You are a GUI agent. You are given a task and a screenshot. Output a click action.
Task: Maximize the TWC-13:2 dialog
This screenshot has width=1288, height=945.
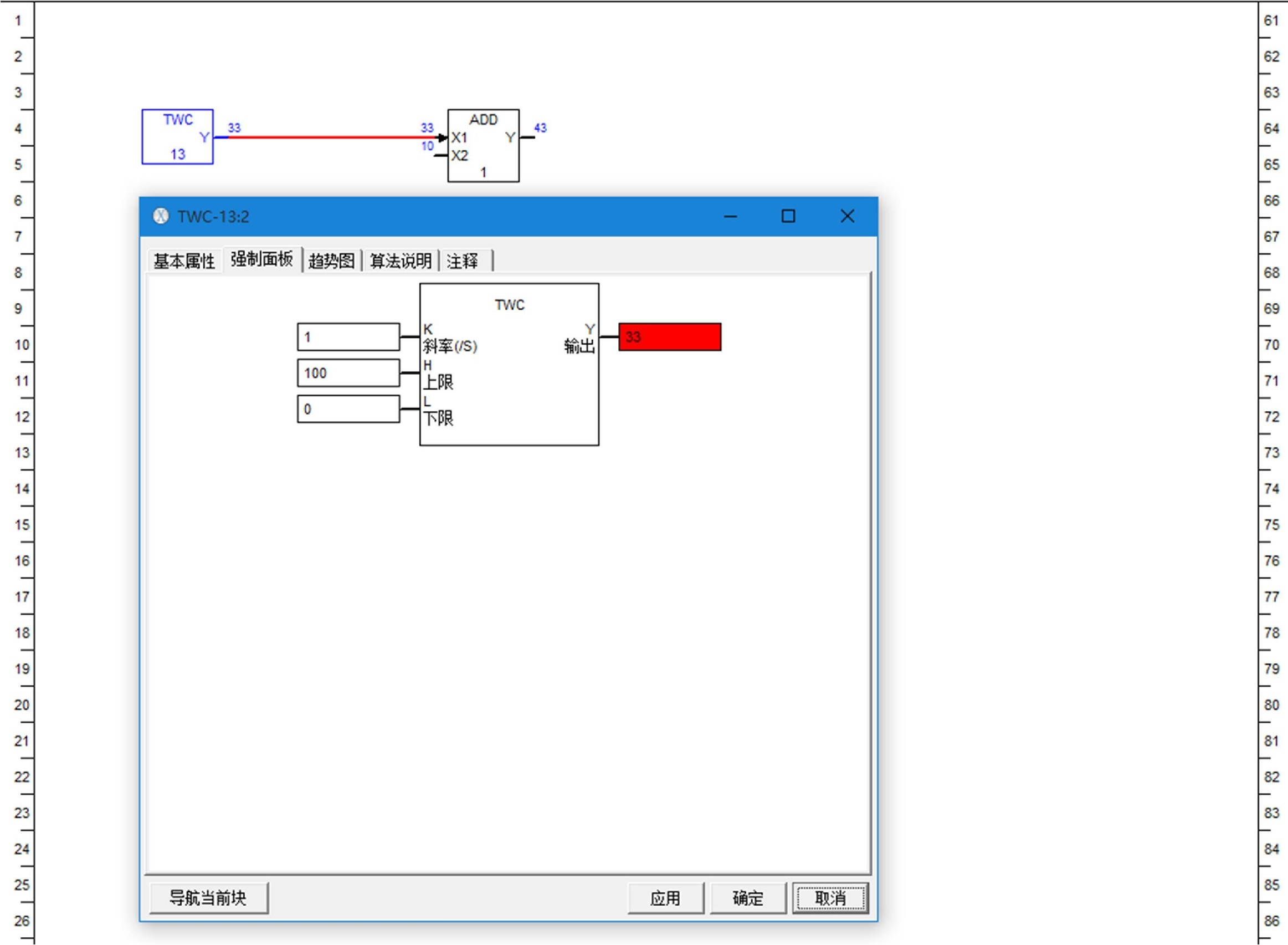point(788,216)
